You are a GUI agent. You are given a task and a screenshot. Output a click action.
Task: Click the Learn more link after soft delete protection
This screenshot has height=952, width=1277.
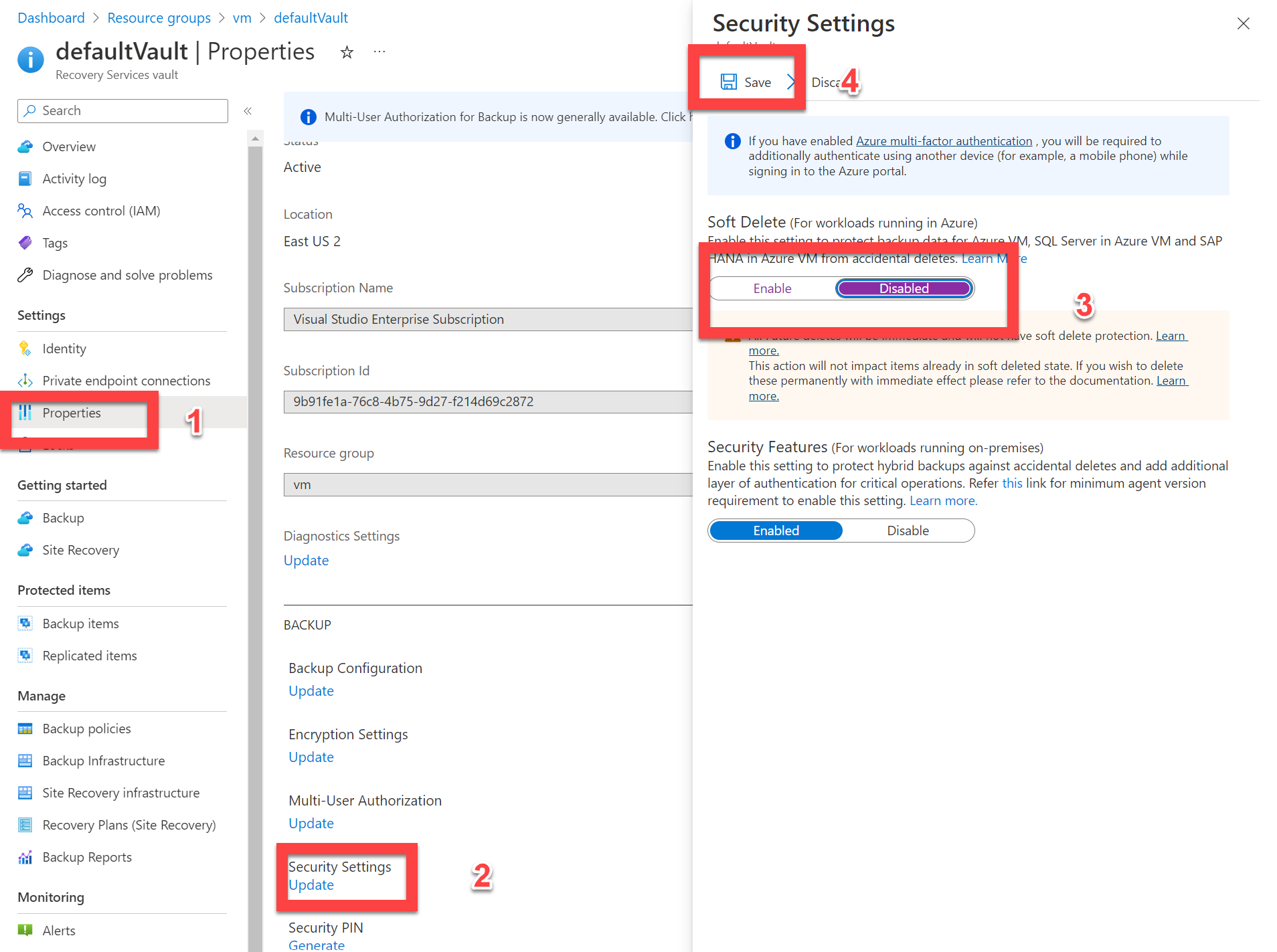[x=1171, y=336]
